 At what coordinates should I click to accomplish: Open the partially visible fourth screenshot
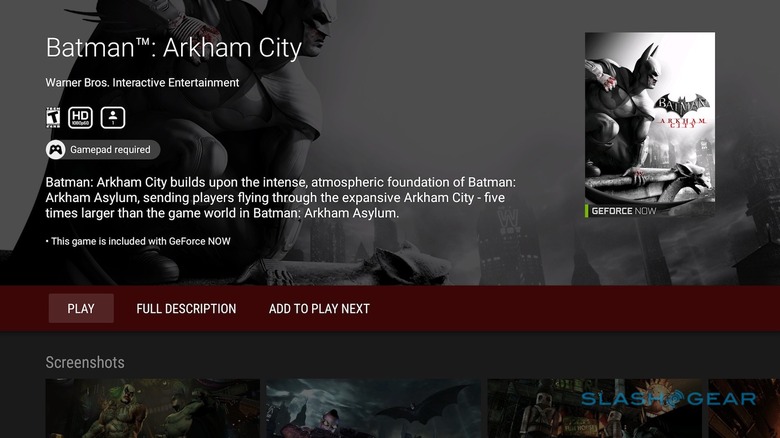(744, 409)
